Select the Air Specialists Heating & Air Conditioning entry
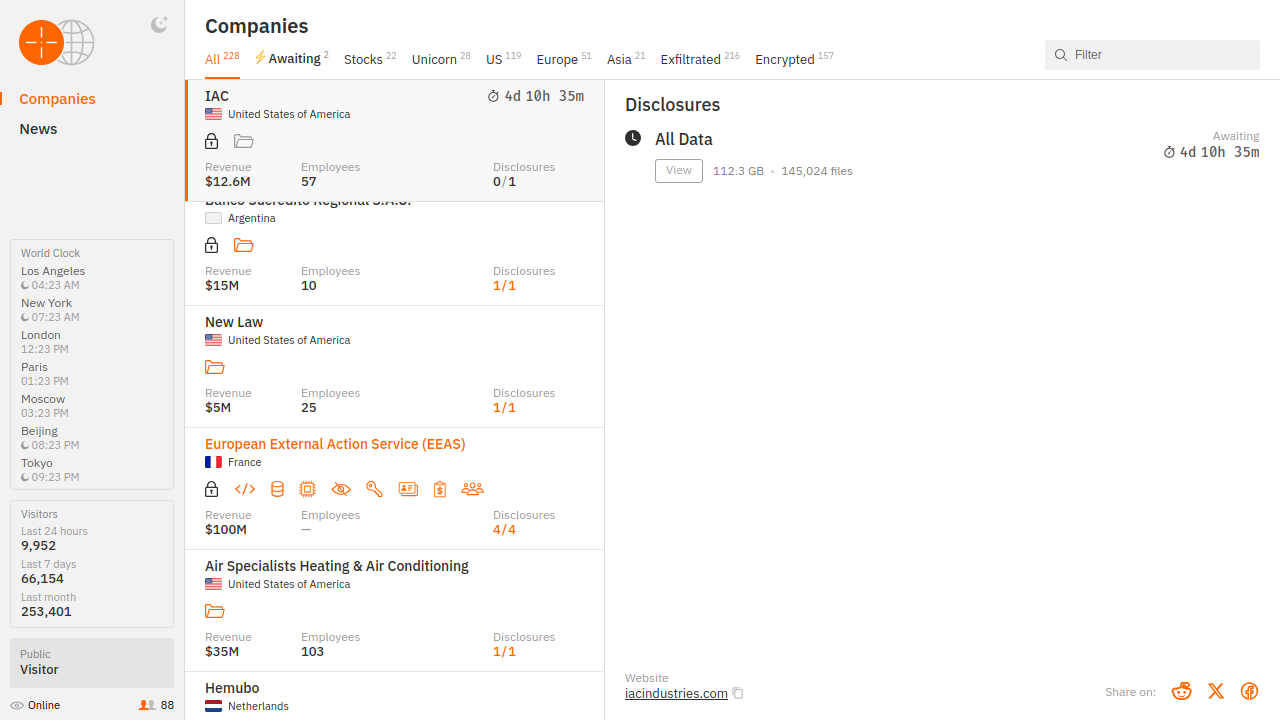The height and width of the screenshot is (720, 1280). [x=336, y=566]
